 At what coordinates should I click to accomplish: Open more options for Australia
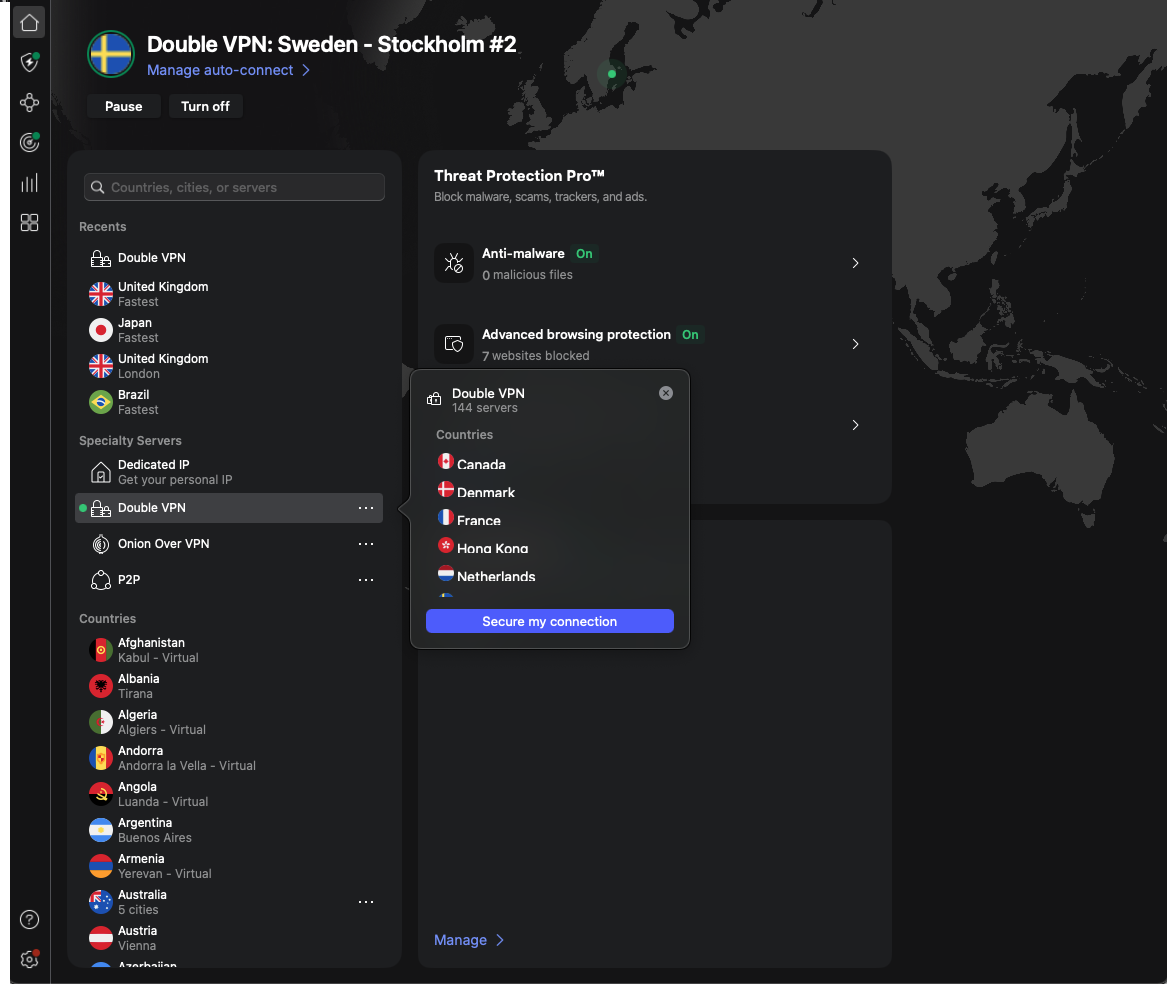pos(366,902)
